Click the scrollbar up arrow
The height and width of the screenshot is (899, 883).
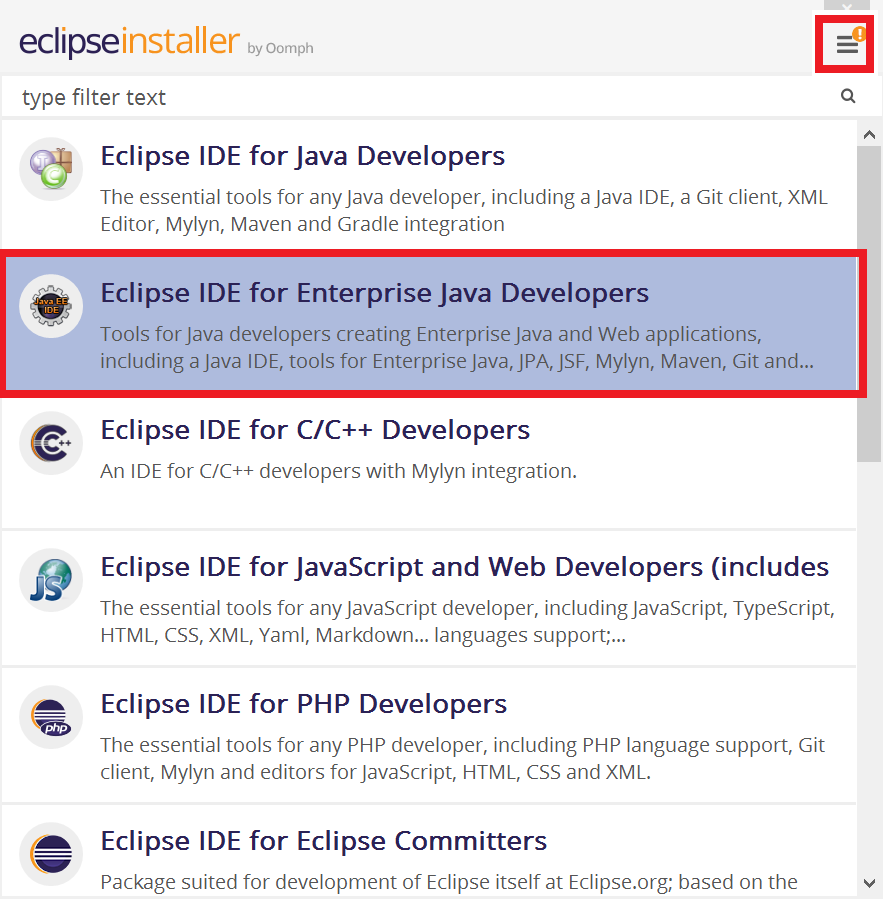(869, 135)
